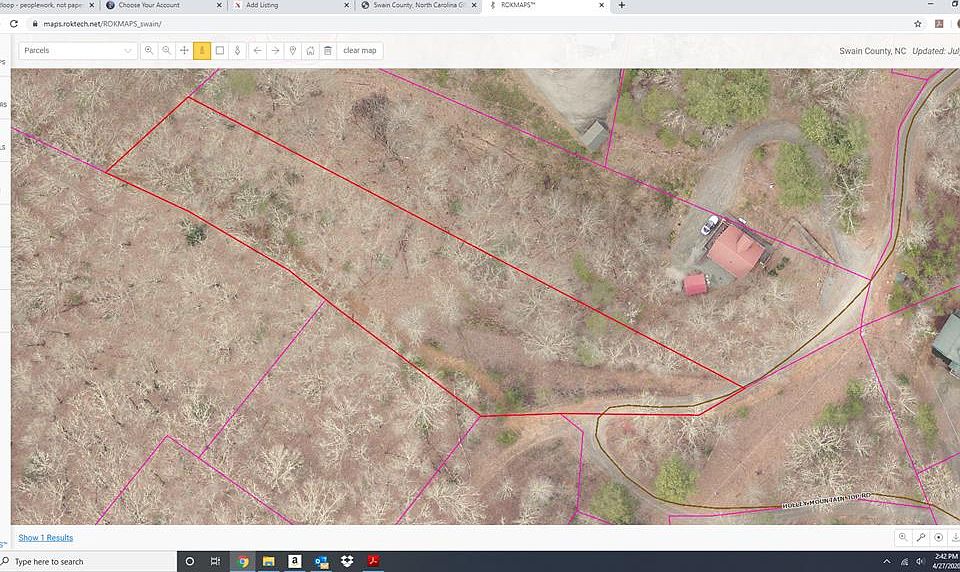The height and width of the screenshot is (572, 960).
Task: Click the bottom-right circular locate target icon
Action: pyautogui.click(x=939, y=538)
